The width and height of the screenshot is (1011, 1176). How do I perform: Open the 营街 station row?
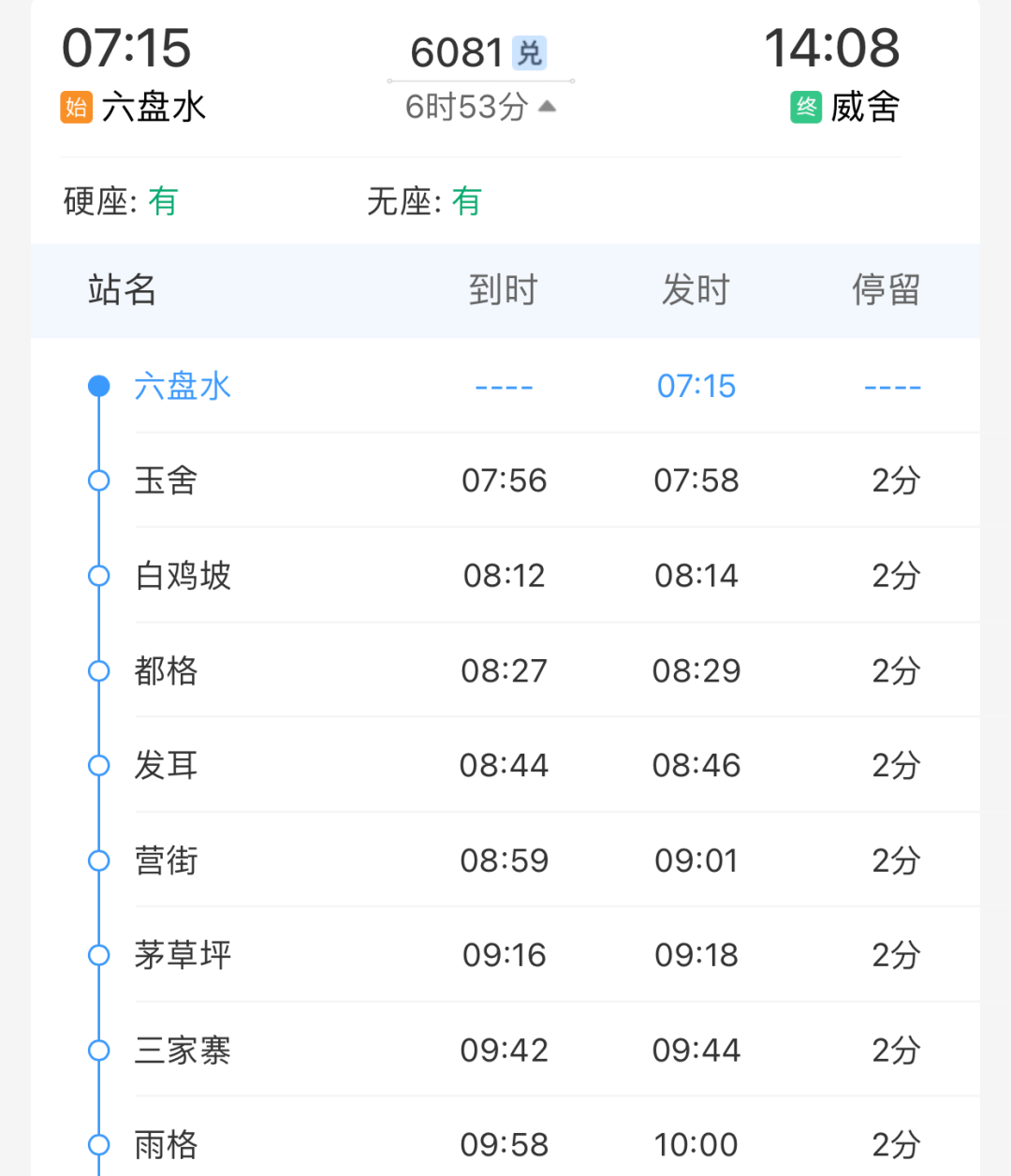tap(167, 860)
